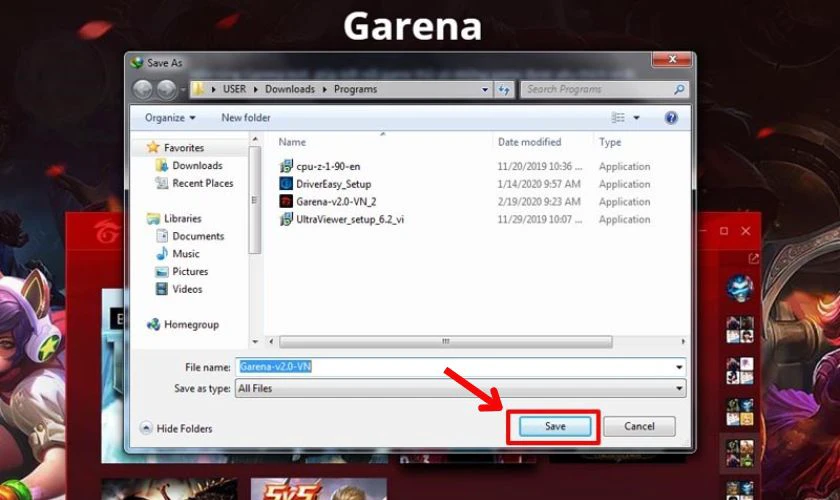This screenshot has height=500, width=840.
Task: Click scroll-right arrow of file list
Action: coord(682,341)
